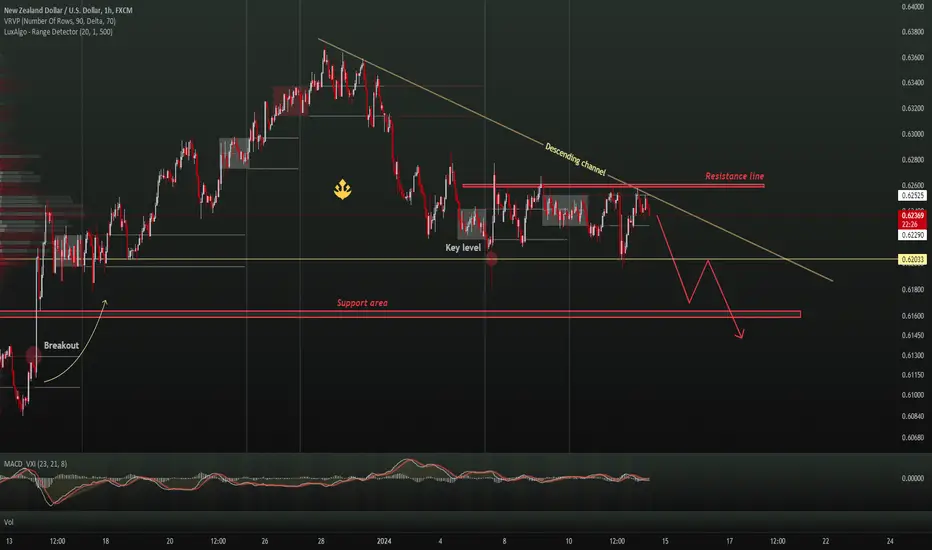
Task: Select the LuxAlgo Range Detector indicator legend
Action: tap(58, 32)
